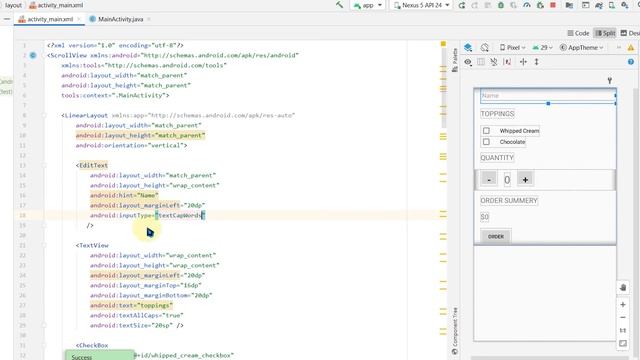Screen dimensions: 640x360
Task: Switch to Split view mode
Action: 605,33
